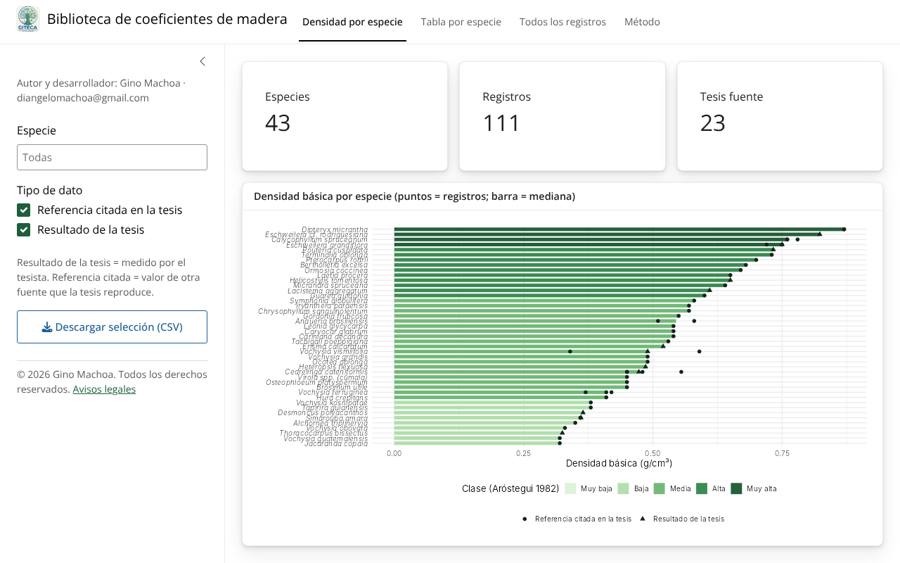900x563 pixels.
Task: Click the Registros 111 card
Action: click(x=562, y=116)
